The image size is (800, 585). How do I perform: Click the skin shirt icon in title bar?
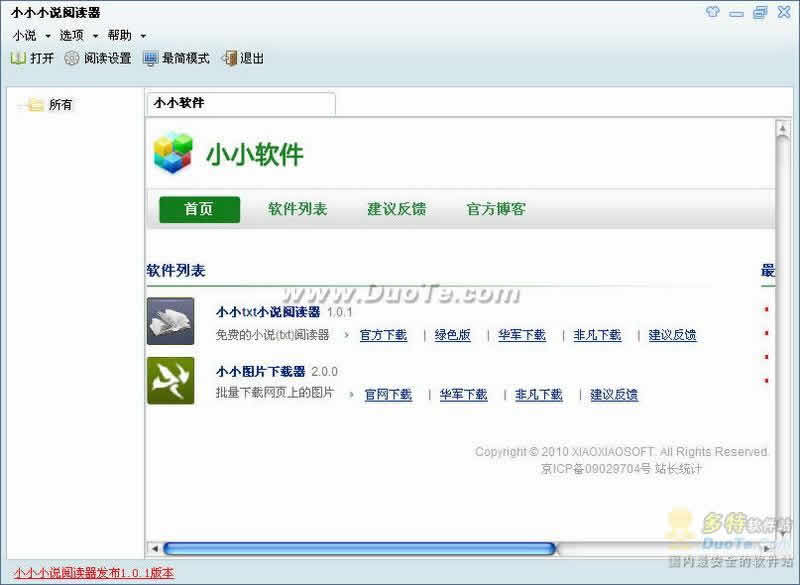[x=713, y=11]
